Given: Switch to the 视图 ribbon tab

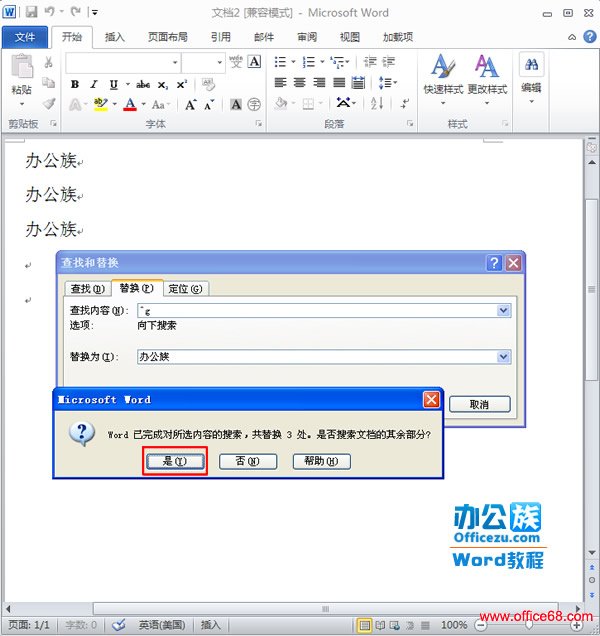Looking at the screenshot, I should [350, 37].
